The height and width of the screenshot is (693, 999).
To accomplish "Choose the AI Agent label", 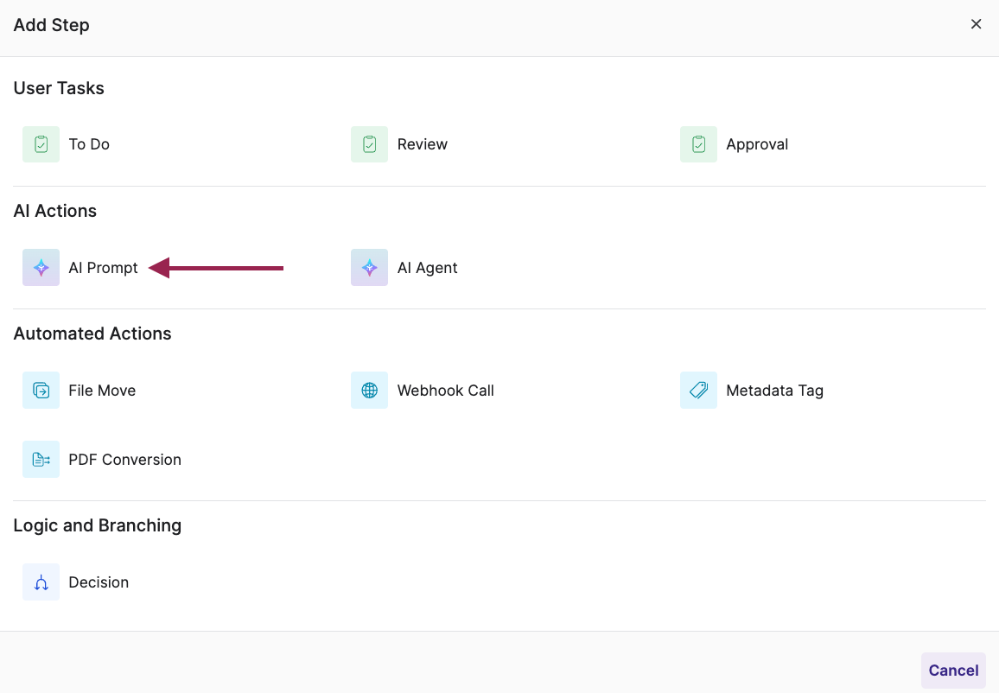I will click(428, 268).
